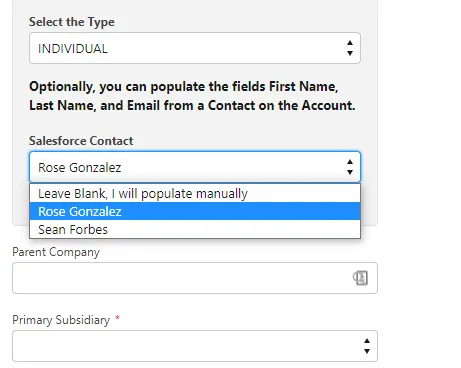This screenshot has height=368, width=461.
Task: Click the Parent Company lookup icon
Action: 360,278
